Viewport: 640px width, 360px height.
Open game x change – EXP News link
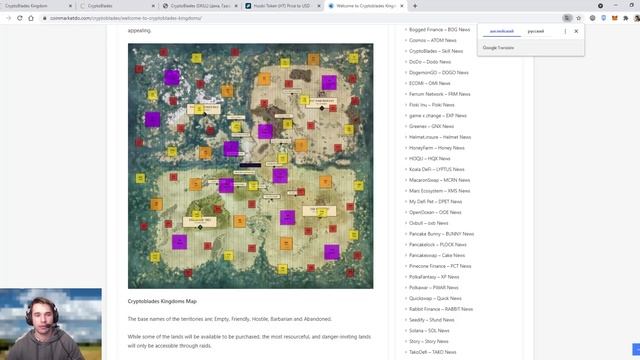[x=438, y=116]
